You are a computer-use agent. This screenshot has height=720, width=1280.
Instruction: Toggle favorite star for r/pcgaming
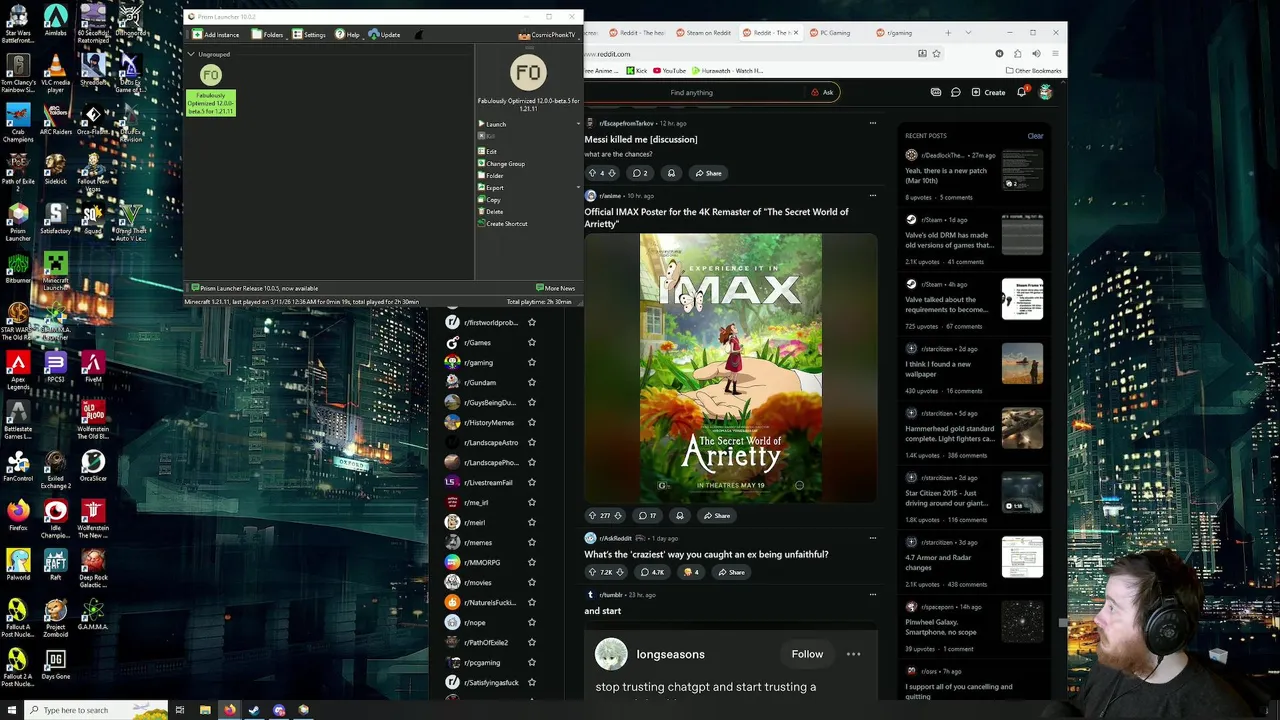tap(532, 662)
